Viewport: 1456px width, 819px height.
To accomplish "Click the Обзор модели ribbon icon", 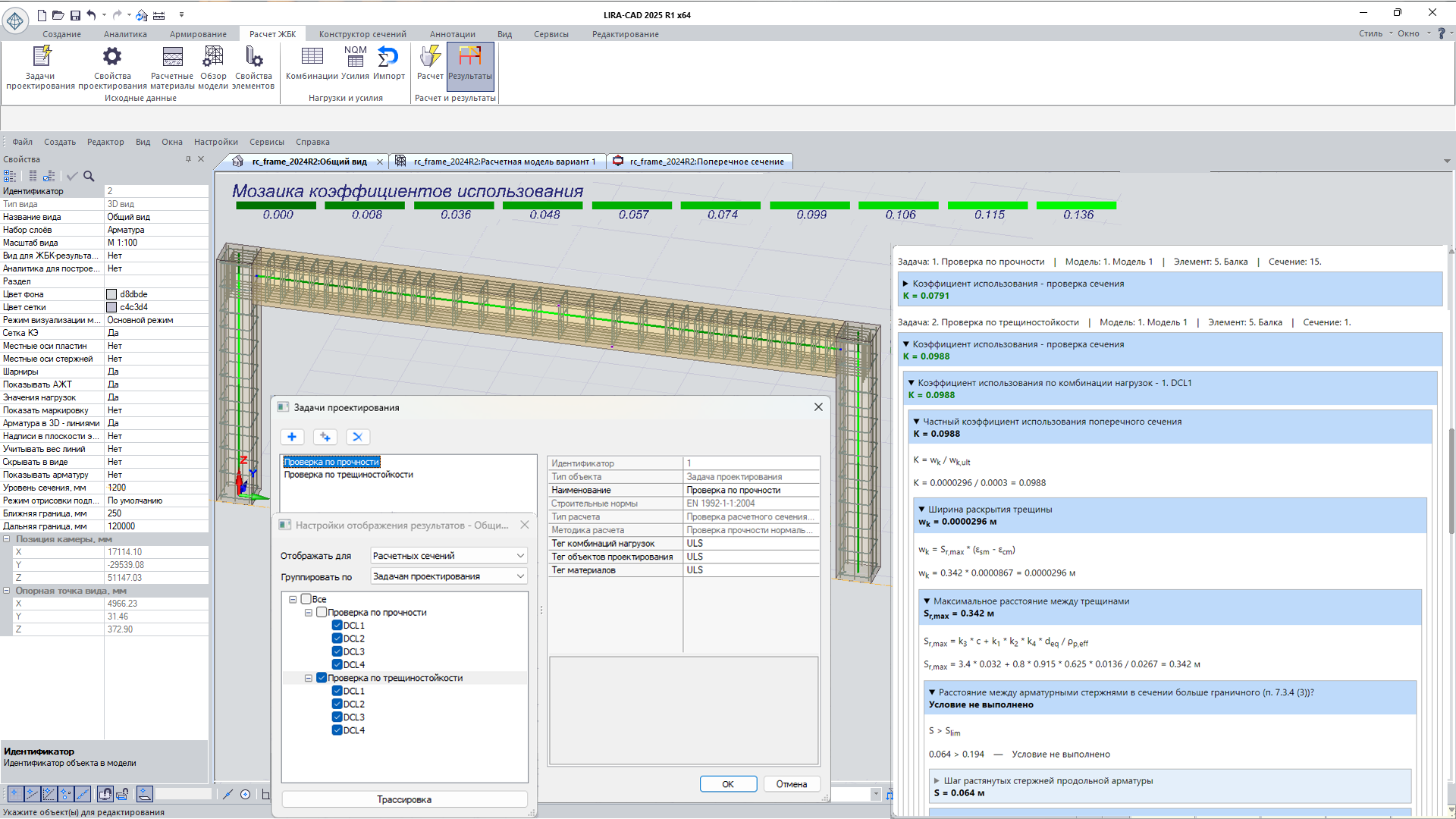I will coord(213,58).
